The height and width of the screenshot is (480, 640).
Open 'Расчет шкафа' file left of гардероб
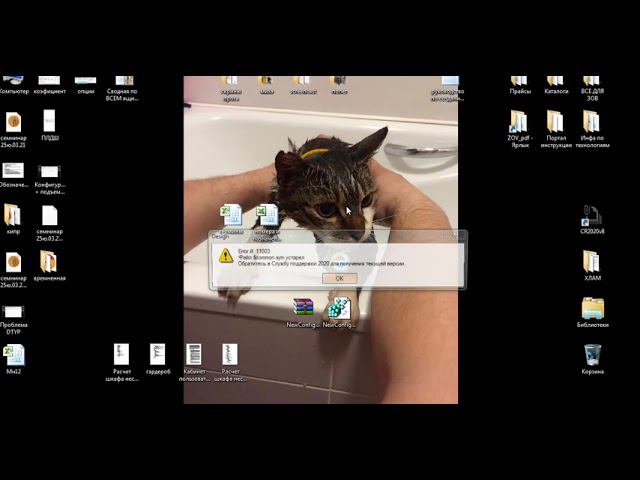122,362
